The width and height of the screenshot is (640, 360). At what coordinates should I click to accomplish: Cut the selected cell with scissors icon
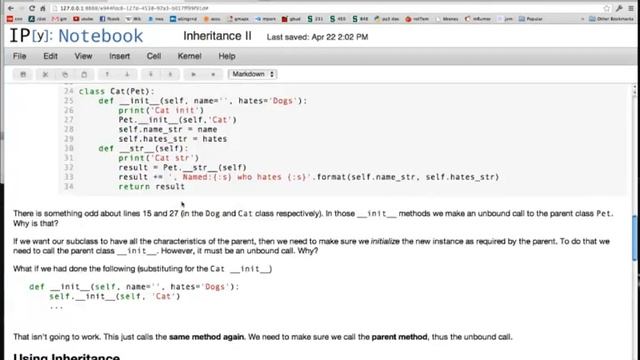[45, 74]
